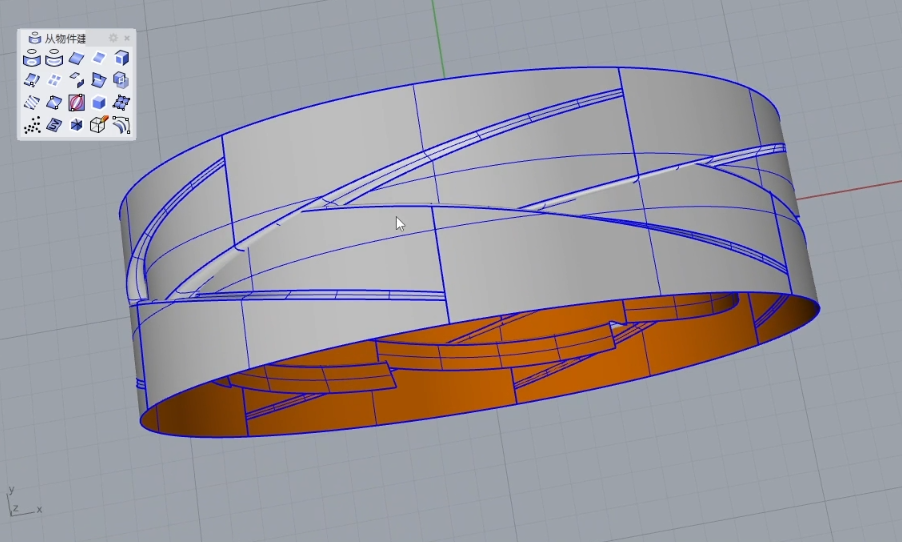Start the striped Contour tool
902x542 pixels.
32,103
